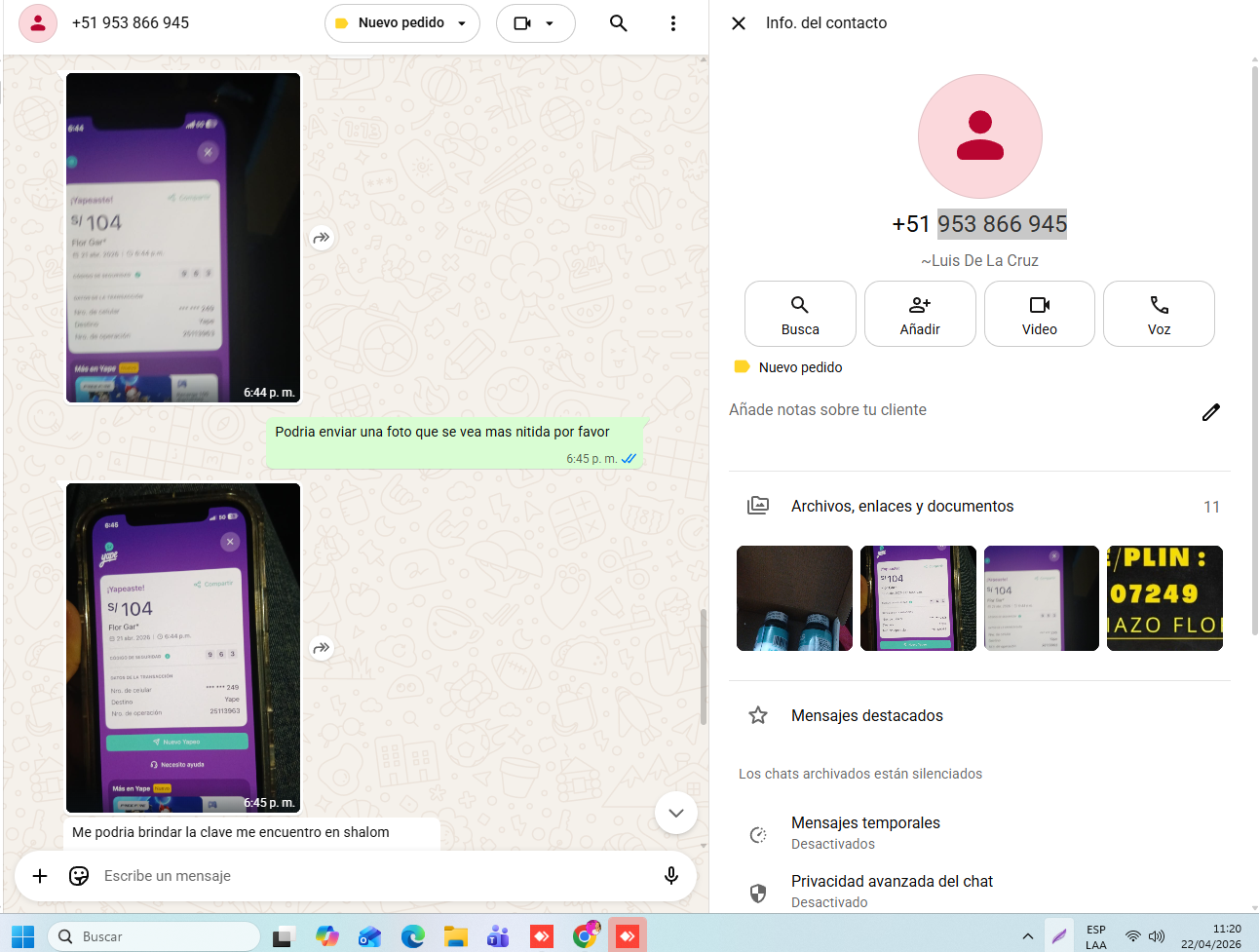
Task: Open the yellow PLIN media thumbnail
Action: coord(1164,598)
